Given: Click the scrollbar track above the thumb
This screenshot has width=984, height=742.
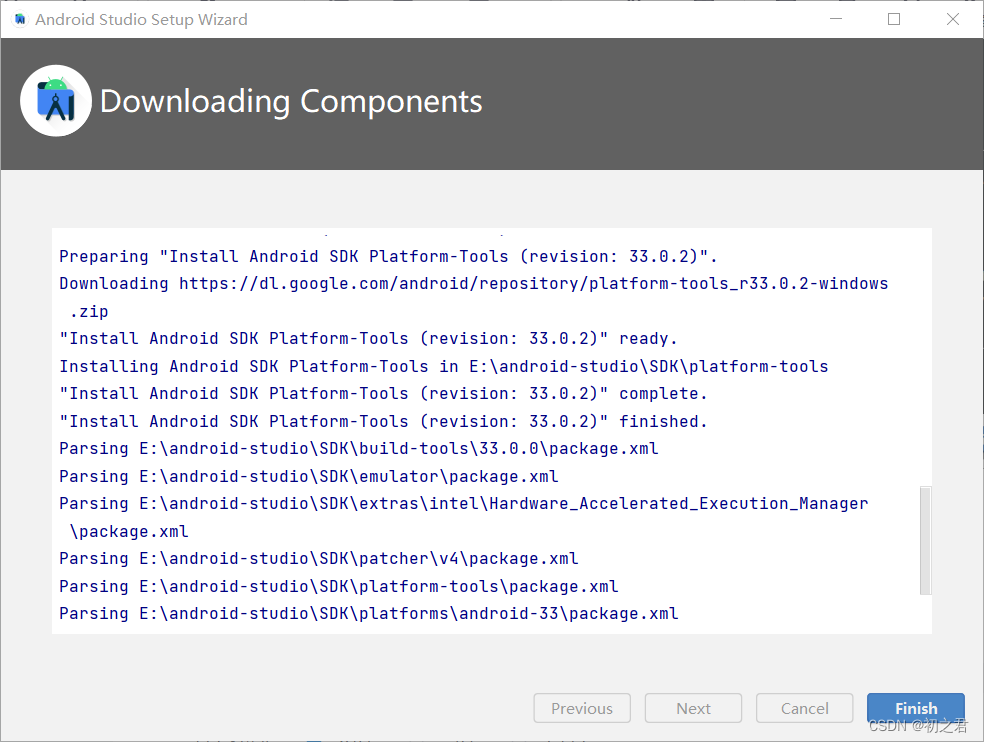Looking at the screenshot, I should coord(923,350).
